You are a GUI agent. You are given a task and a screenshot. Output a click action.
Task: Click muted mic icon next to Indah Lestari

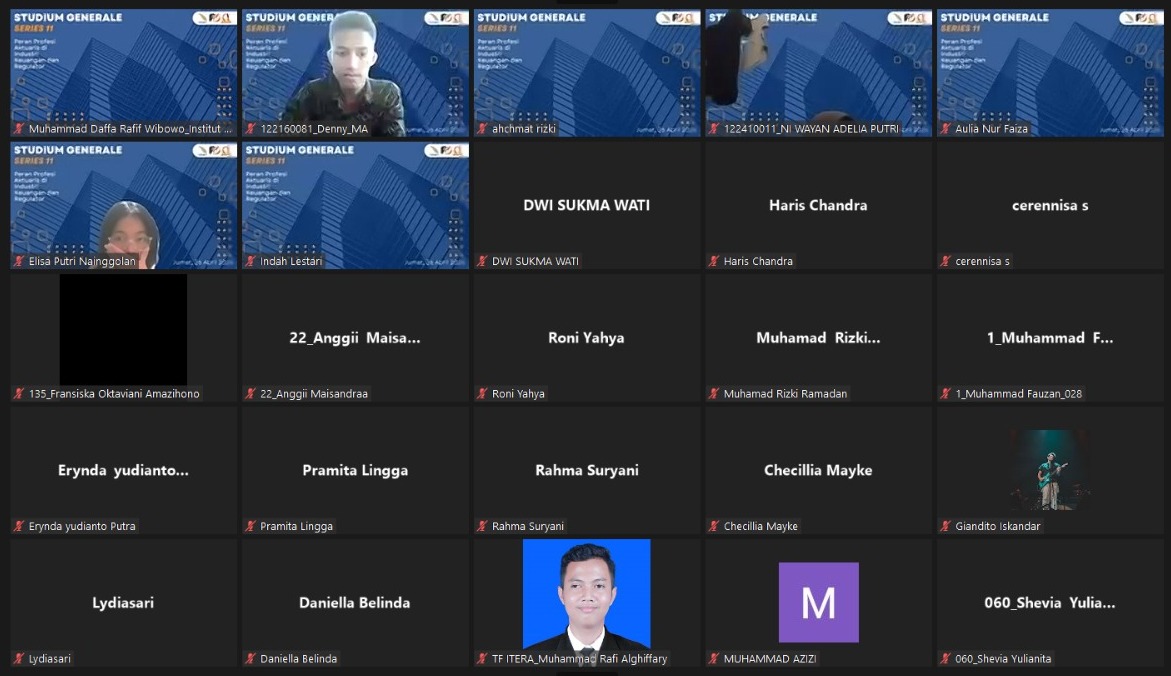[x=251, y=261]
